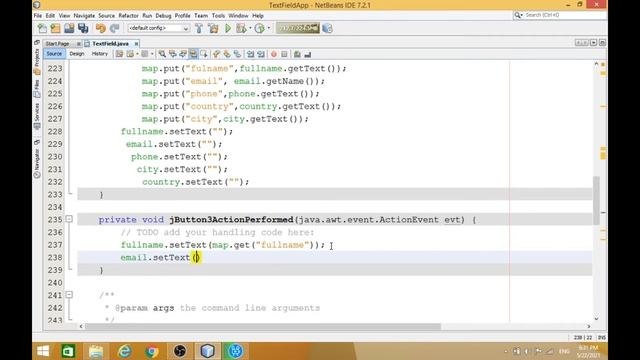The width and height of the screenshot is (640, 360).
Task: Click the Windows Start button
Action: pos(43,351)
